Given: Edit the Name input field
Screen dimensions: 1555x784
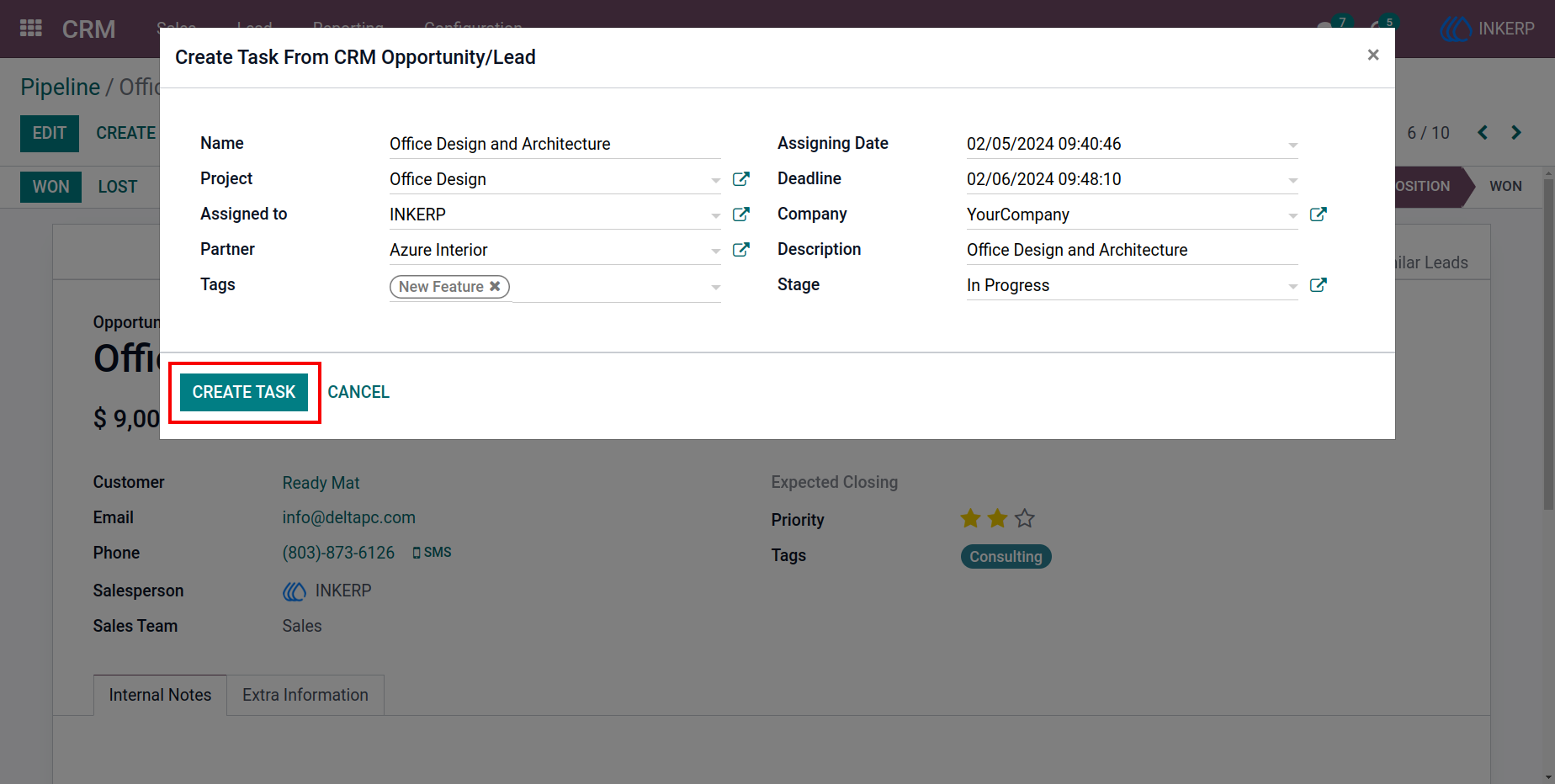Looking at the screenshot, I should point(555,144).
